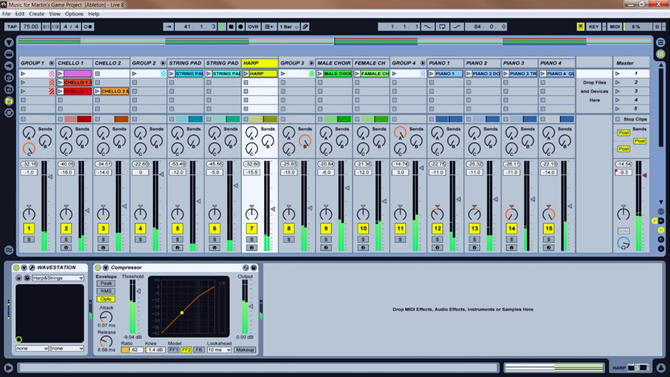Click the Master volume fader handle
Image resolution: width=670 pixels, height=377 pixels.
[645, 175]
